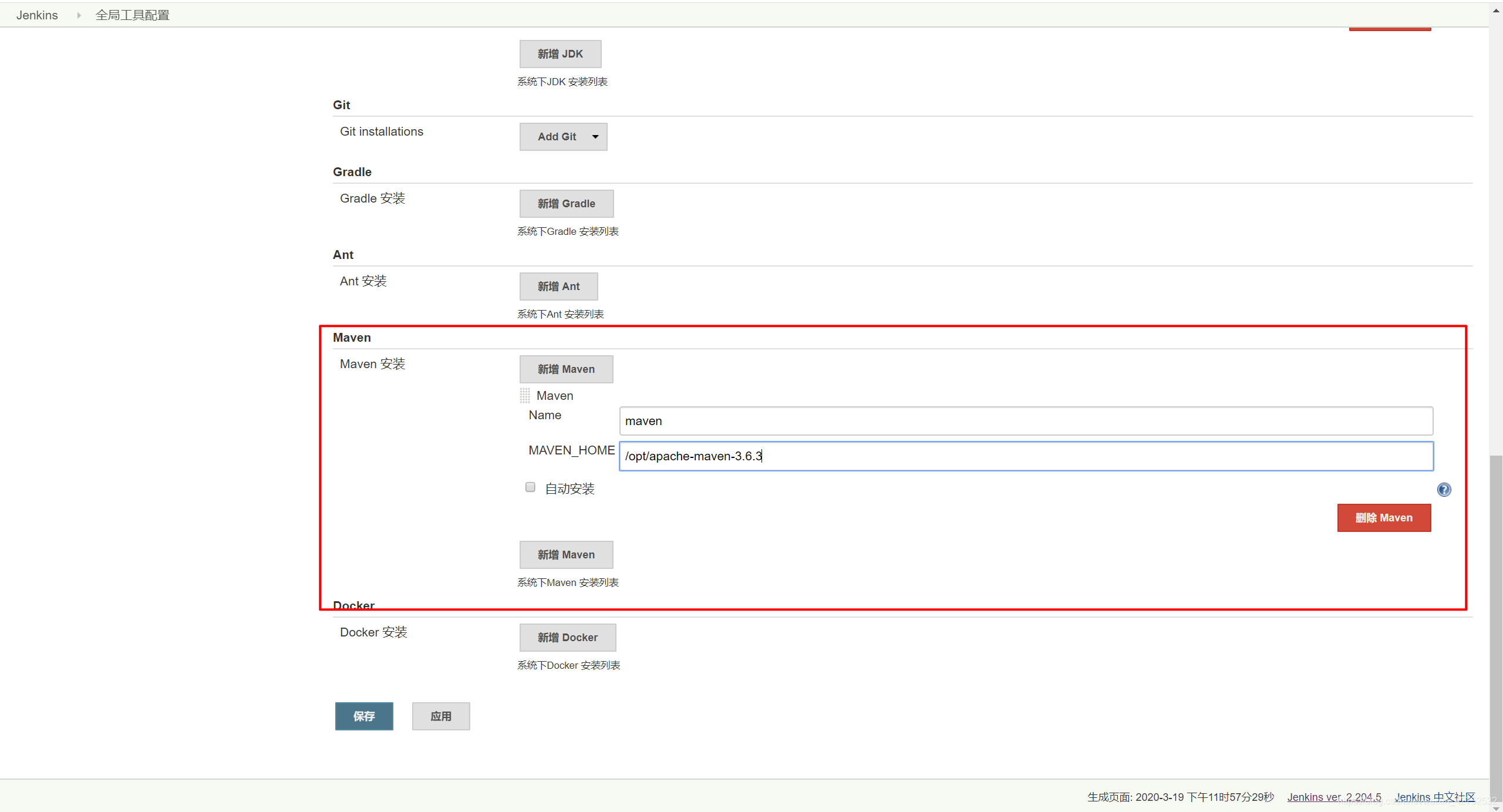1503x812 pixels.
Task: Click the Maven 安装 label
Action: pos(372,364)
